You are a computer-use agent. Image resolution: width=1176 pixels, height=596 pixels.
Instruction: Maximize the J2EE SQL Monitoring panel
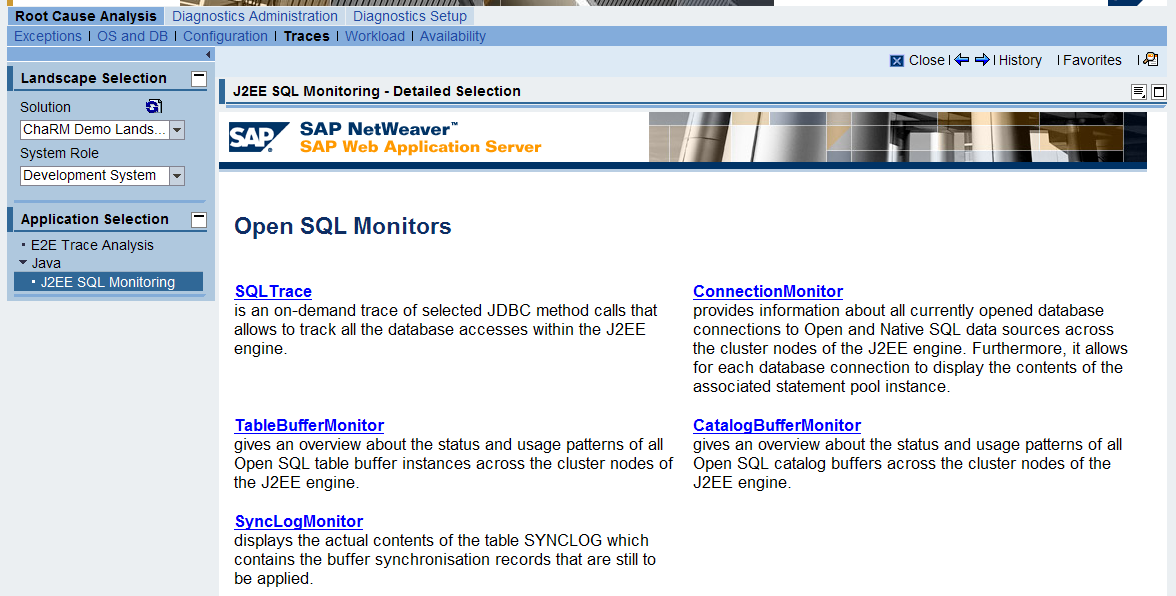click(1159, 91)
